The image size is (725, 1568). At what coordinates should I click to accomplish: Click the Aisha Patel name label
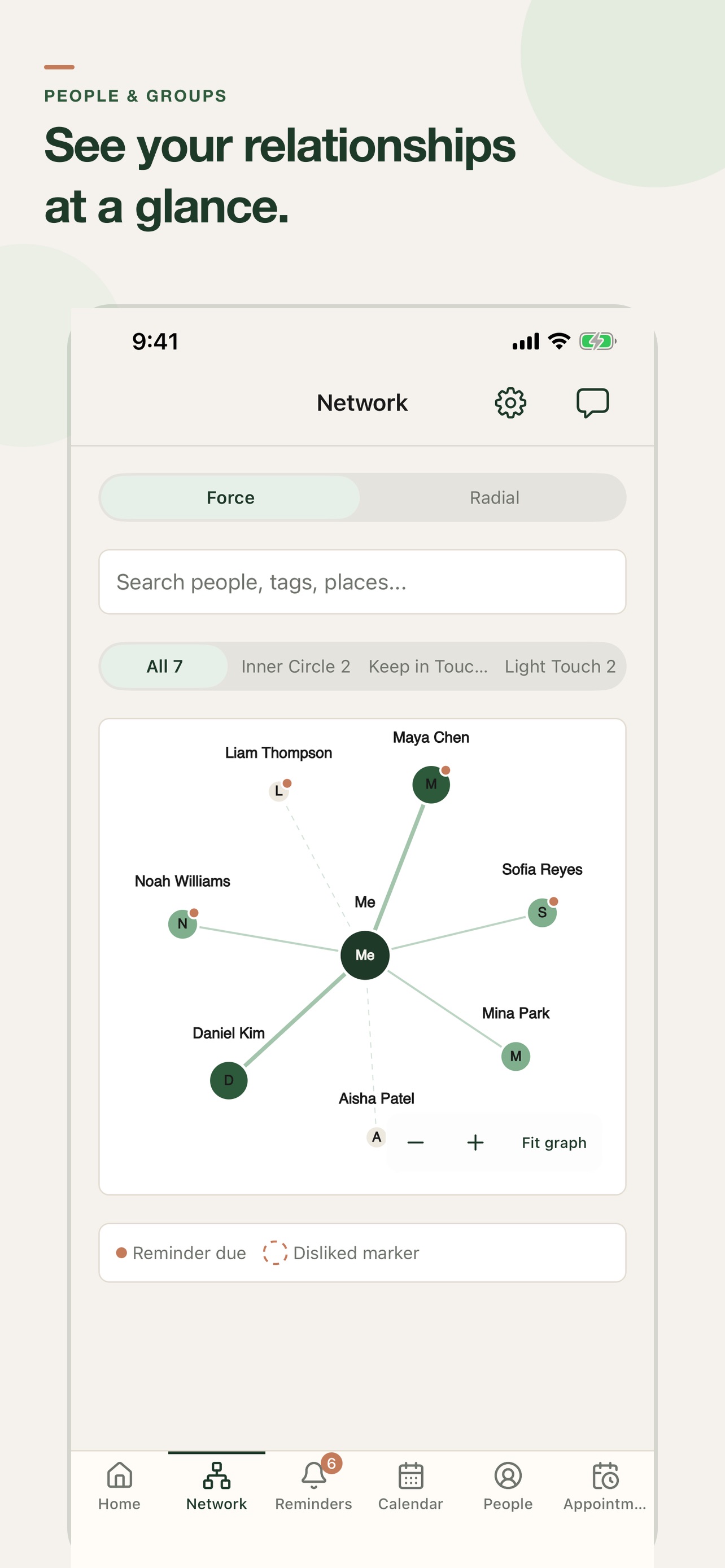point(376,1098)
